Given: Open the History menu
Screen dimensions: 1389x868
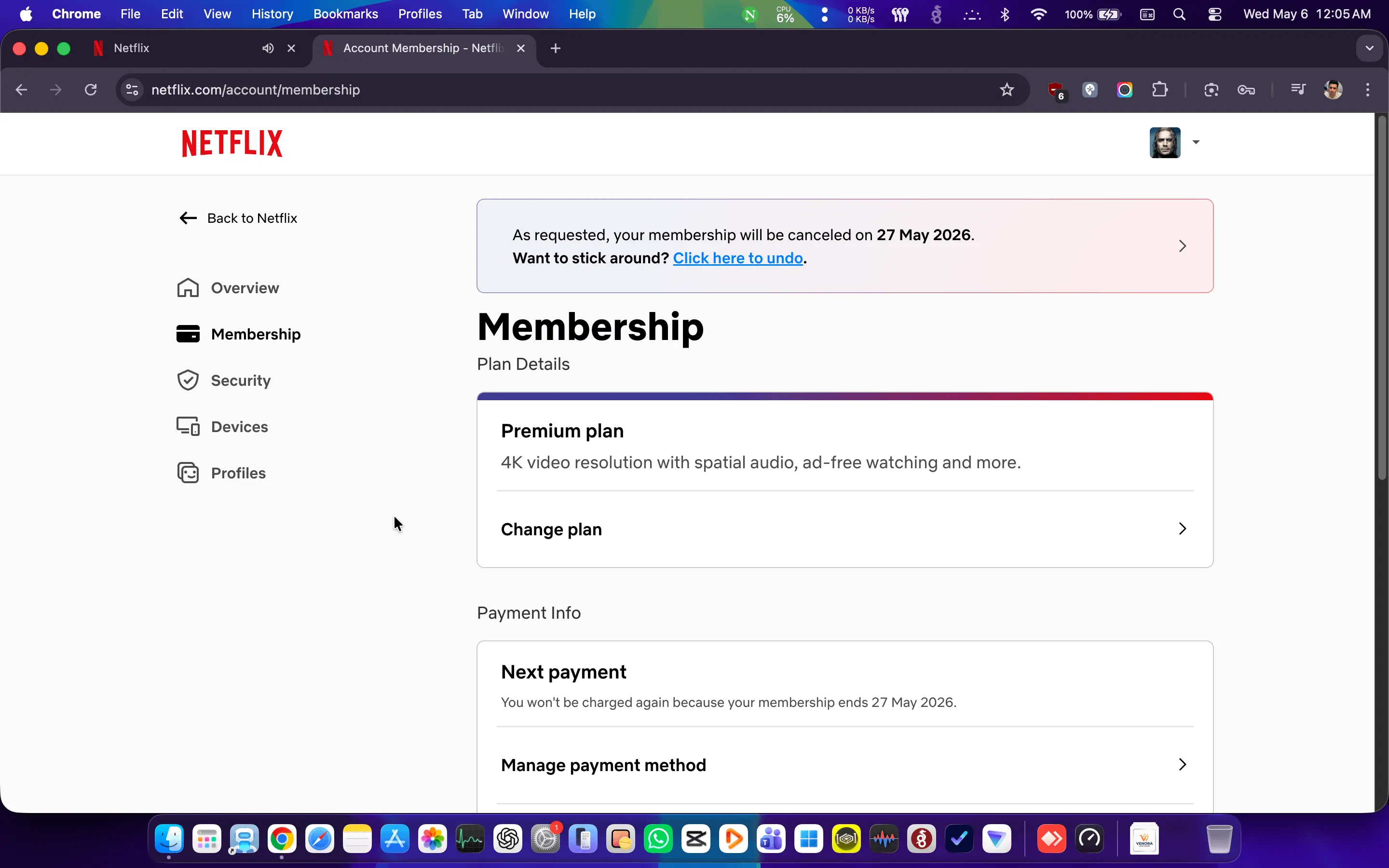Looking at the screenshot, I should tap(272, 14).
